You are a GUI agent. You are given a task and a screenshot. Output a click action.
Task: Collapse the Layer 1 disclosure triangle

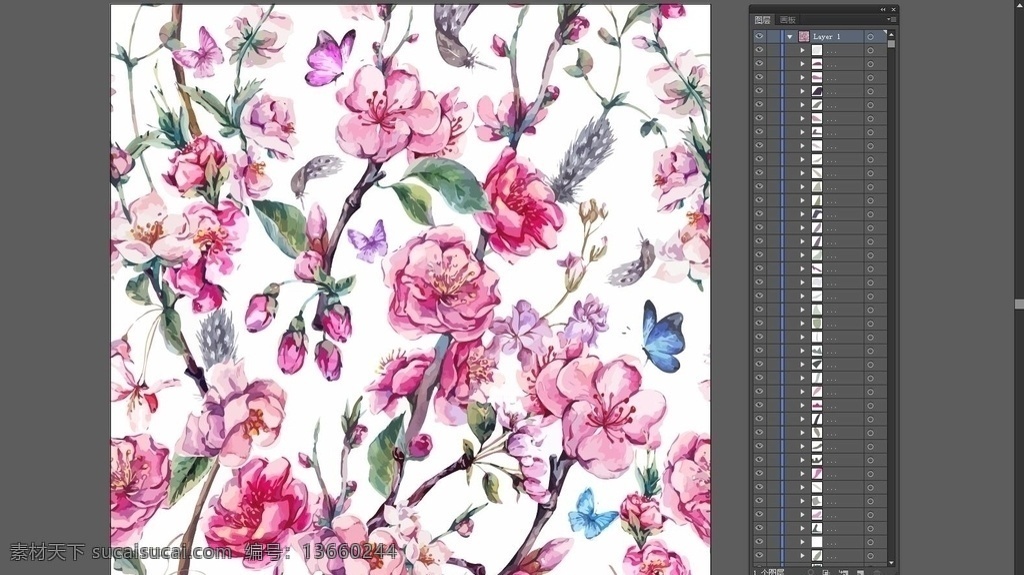point(790,37)
